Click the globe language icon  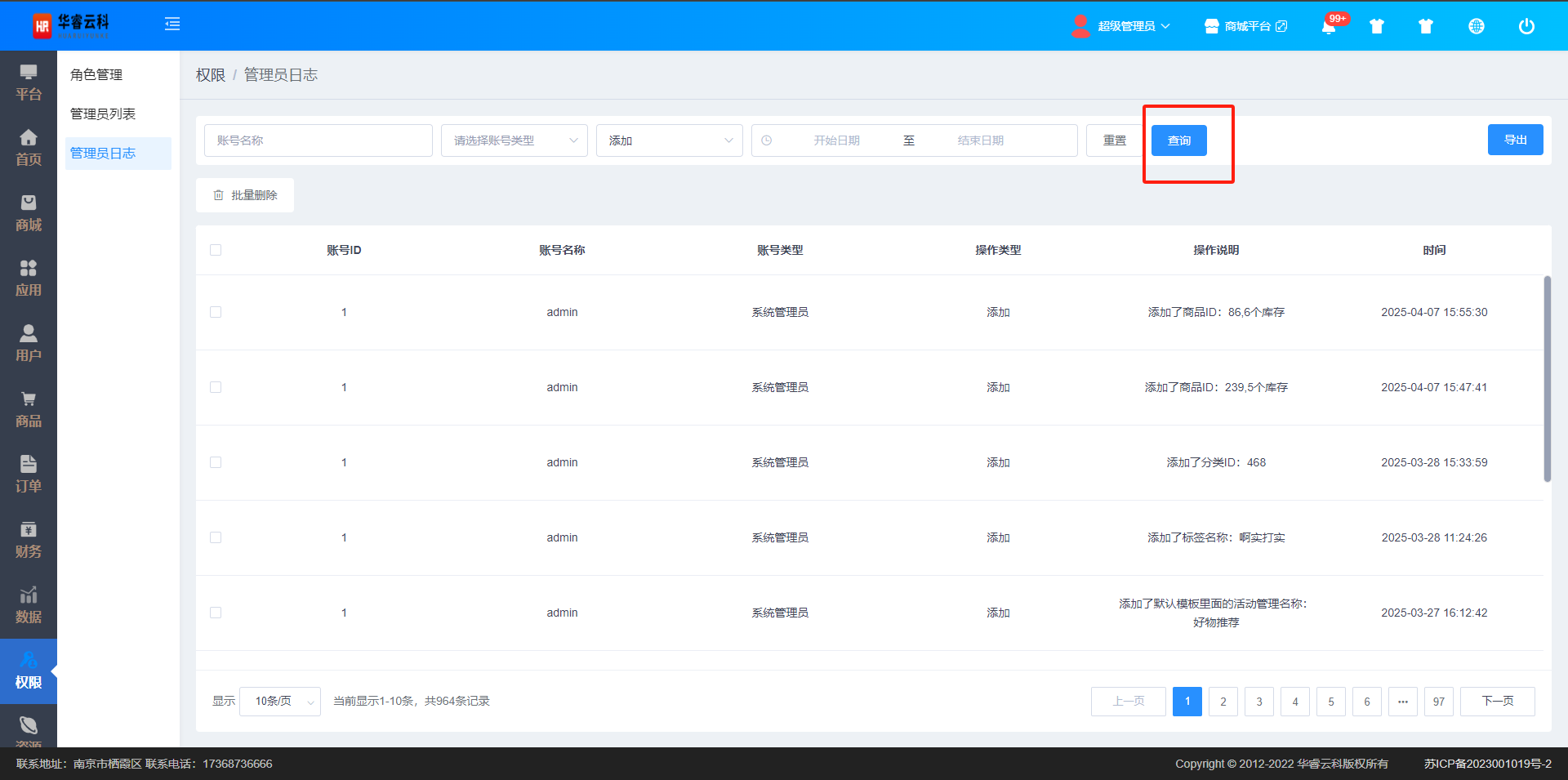[1476, 26]
